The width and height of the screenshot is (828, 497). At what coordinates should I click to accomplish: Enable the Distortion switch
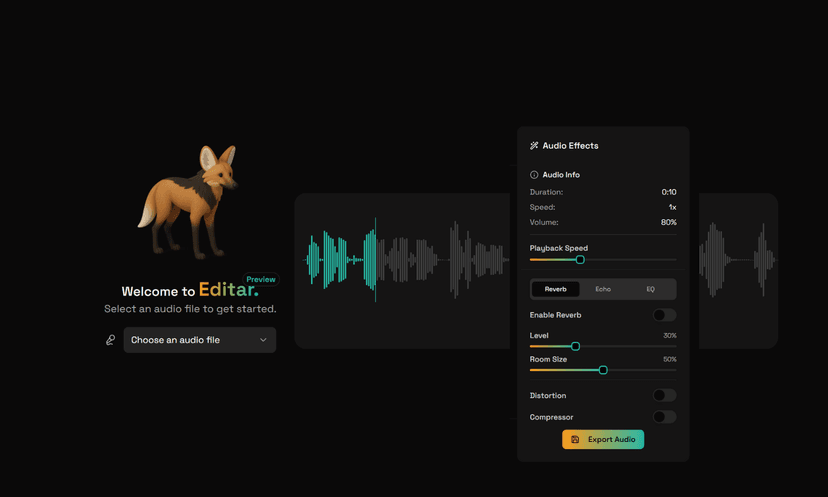click(664, 396)
